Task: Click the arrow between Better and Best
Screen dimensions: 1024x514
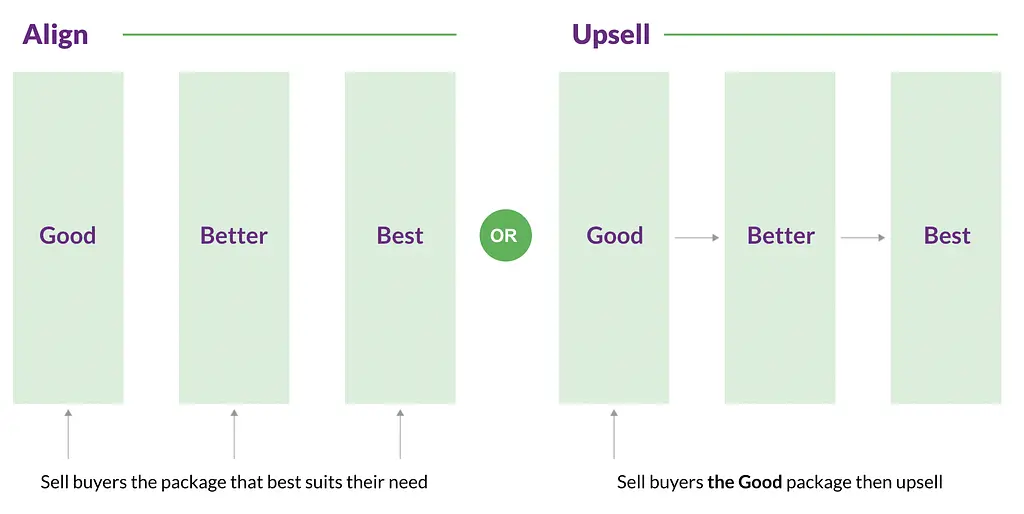Action: [x=863, y=238]
